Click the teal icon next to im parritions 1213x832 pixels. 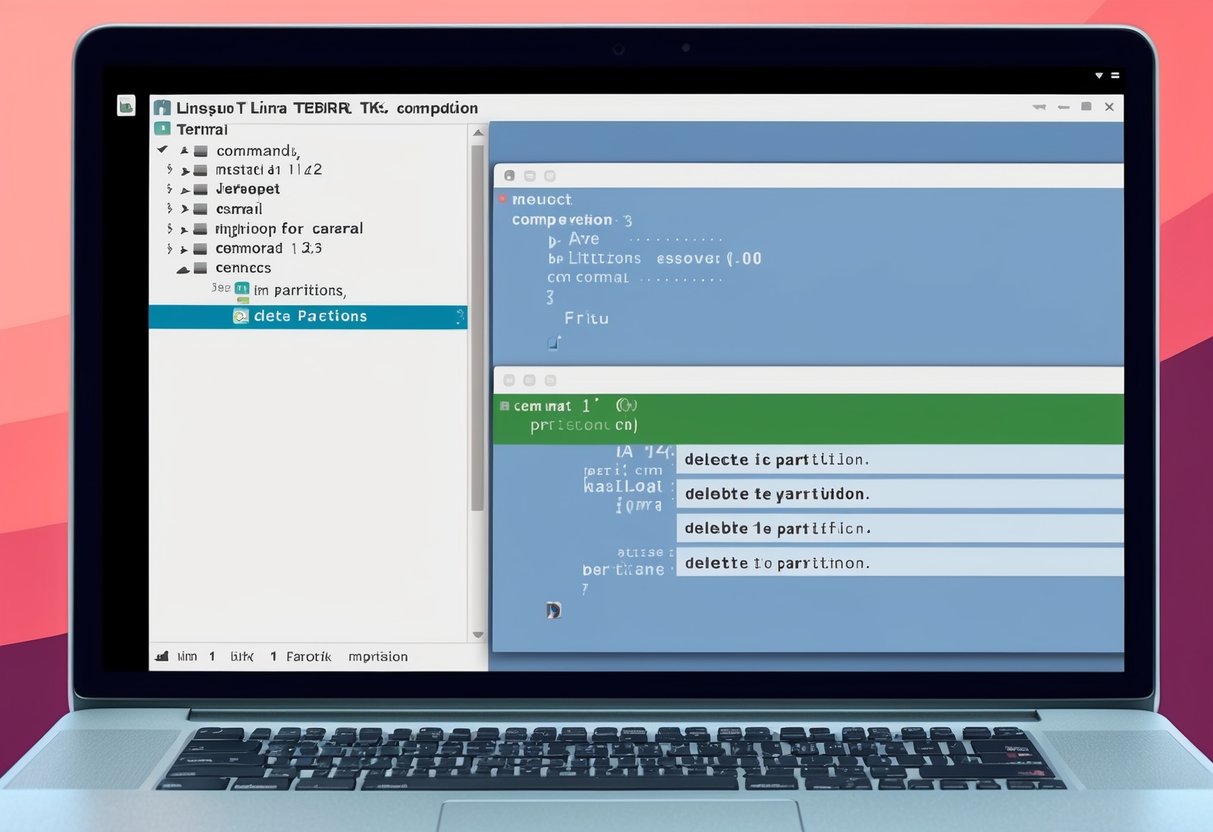pos(241,287)
